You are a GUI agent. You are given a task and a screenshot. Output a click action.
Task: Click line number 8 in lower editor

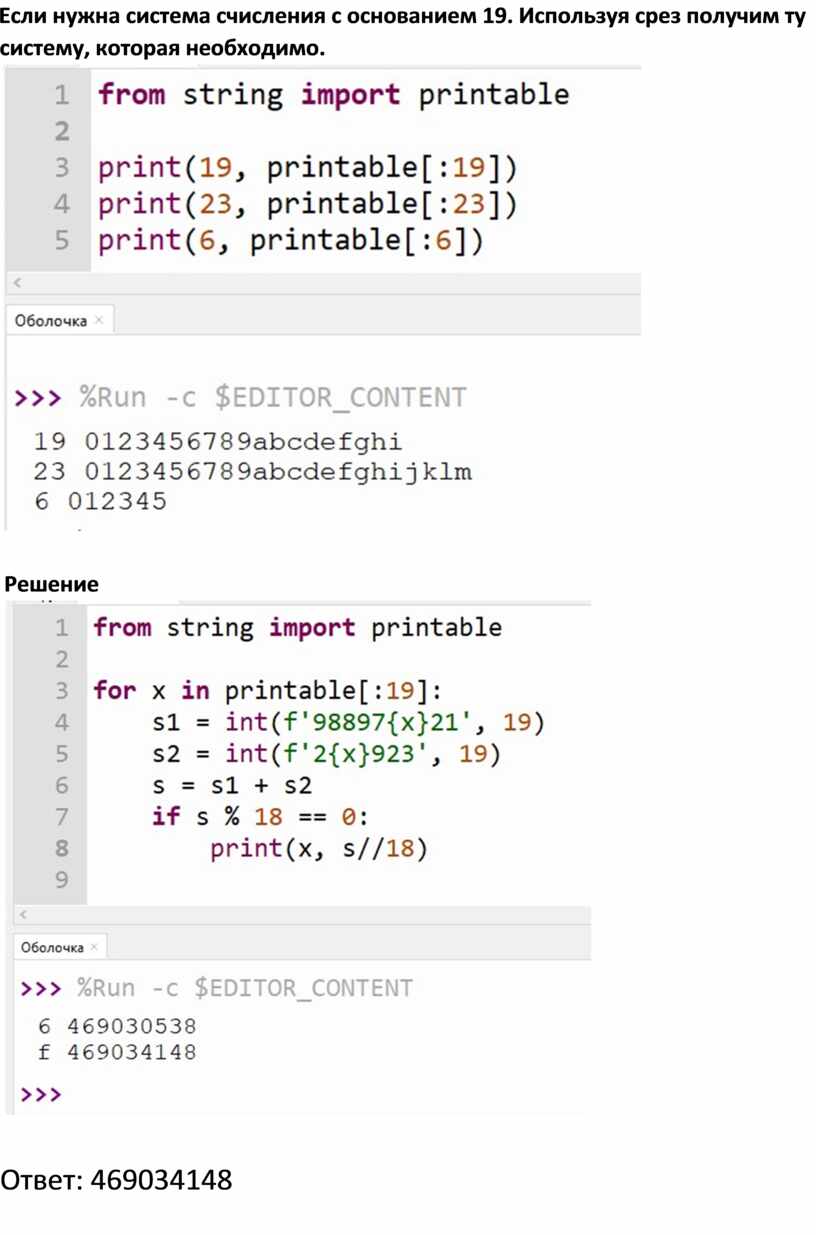(x=61, y=849)
